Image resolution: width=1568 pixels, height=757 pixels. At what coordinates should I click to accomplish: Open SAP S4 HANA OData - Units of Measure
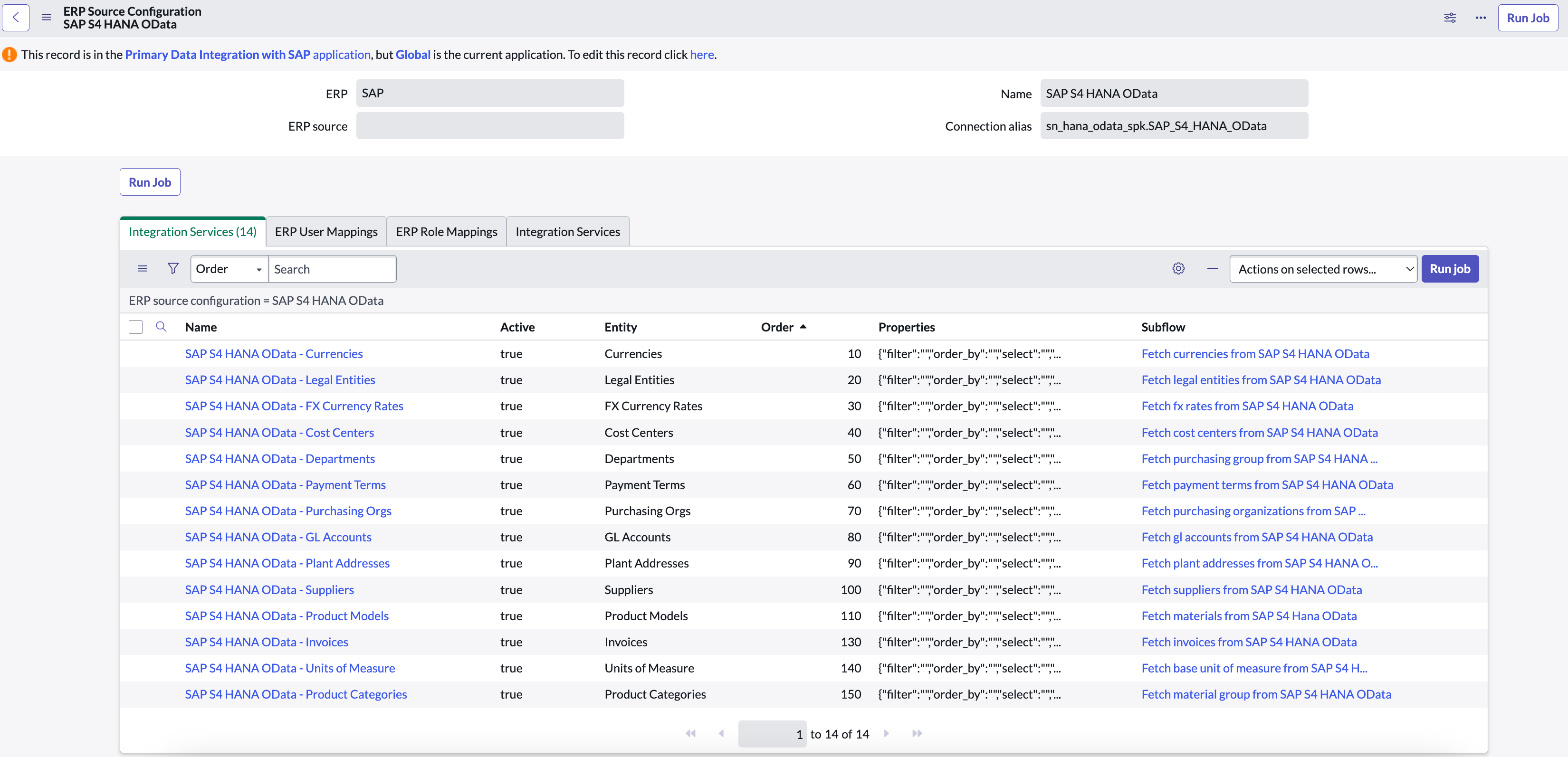point(290,668)
